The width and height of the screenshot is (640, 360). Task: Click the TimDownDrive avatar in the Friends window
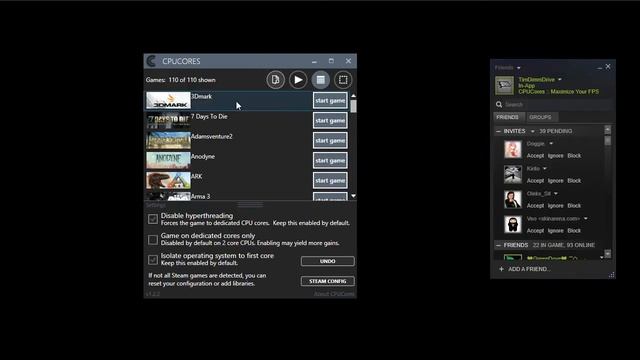tap(504, 85)
